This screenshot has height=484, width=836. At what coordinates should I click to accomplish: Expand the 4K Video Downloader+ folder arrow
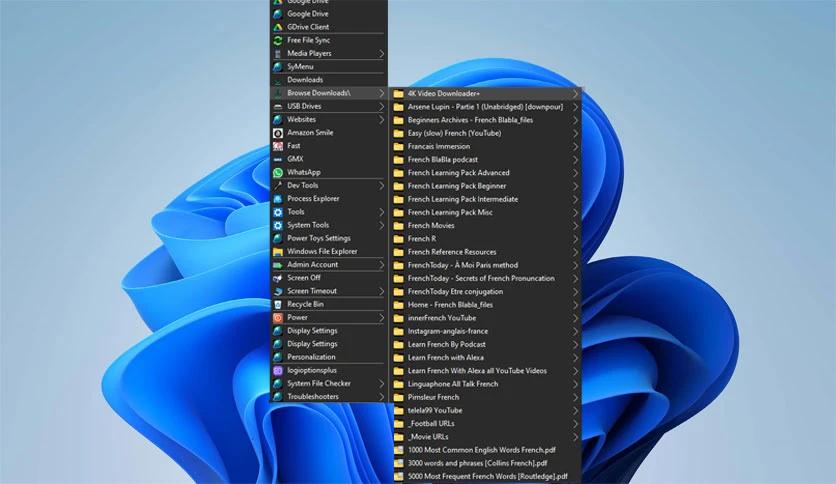(576, 94)
